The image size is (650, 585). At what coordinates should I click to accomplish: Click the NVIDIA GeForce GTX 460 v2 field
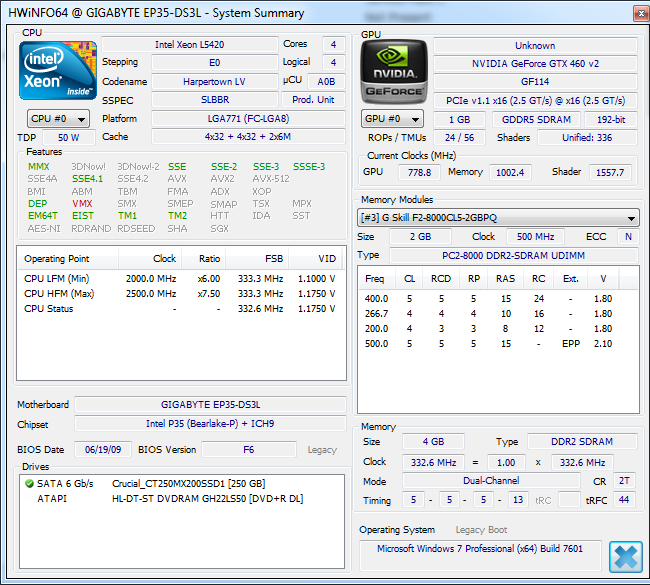coord(535,64)
